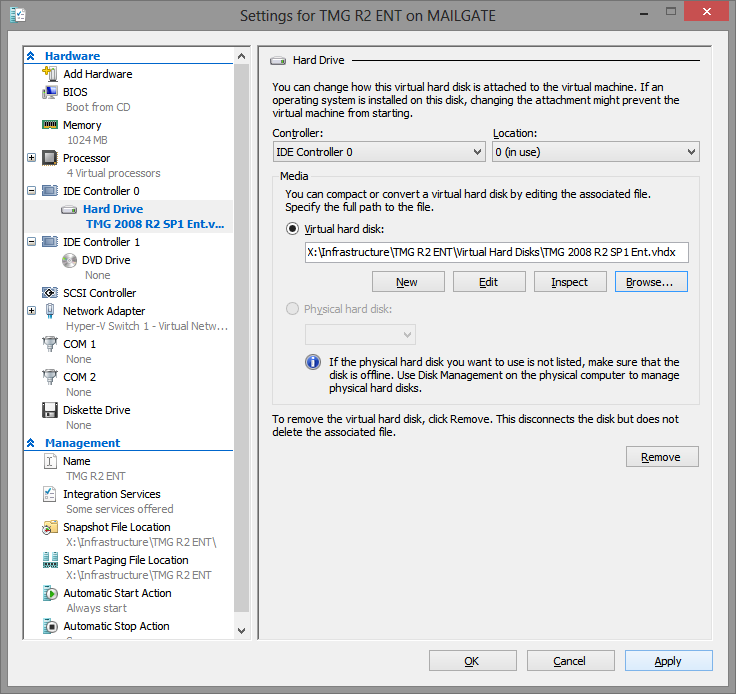The width and height of the screenshot is (736, 694).
Task: Click the virtual hard disk path field
Action: [x=496, y=253]
